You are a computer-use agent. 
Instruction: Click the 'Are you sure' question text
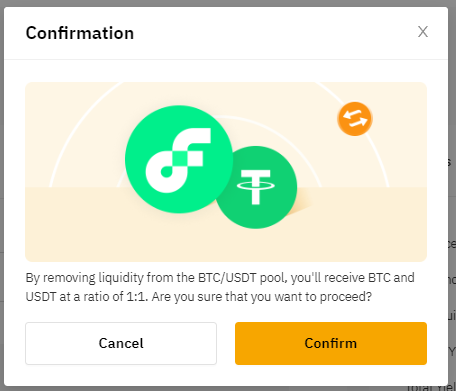click(262, 296)
